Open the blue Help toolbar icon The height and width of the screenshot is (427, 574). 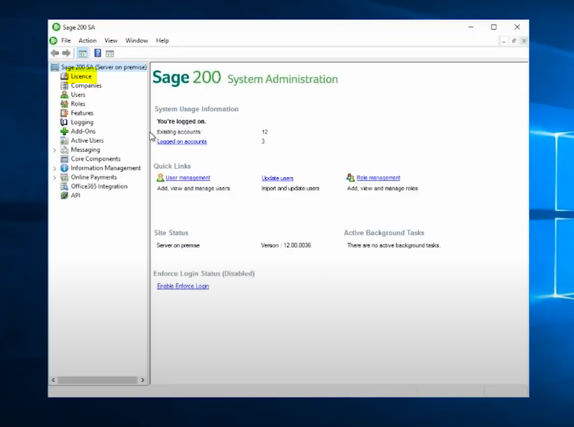97,53
